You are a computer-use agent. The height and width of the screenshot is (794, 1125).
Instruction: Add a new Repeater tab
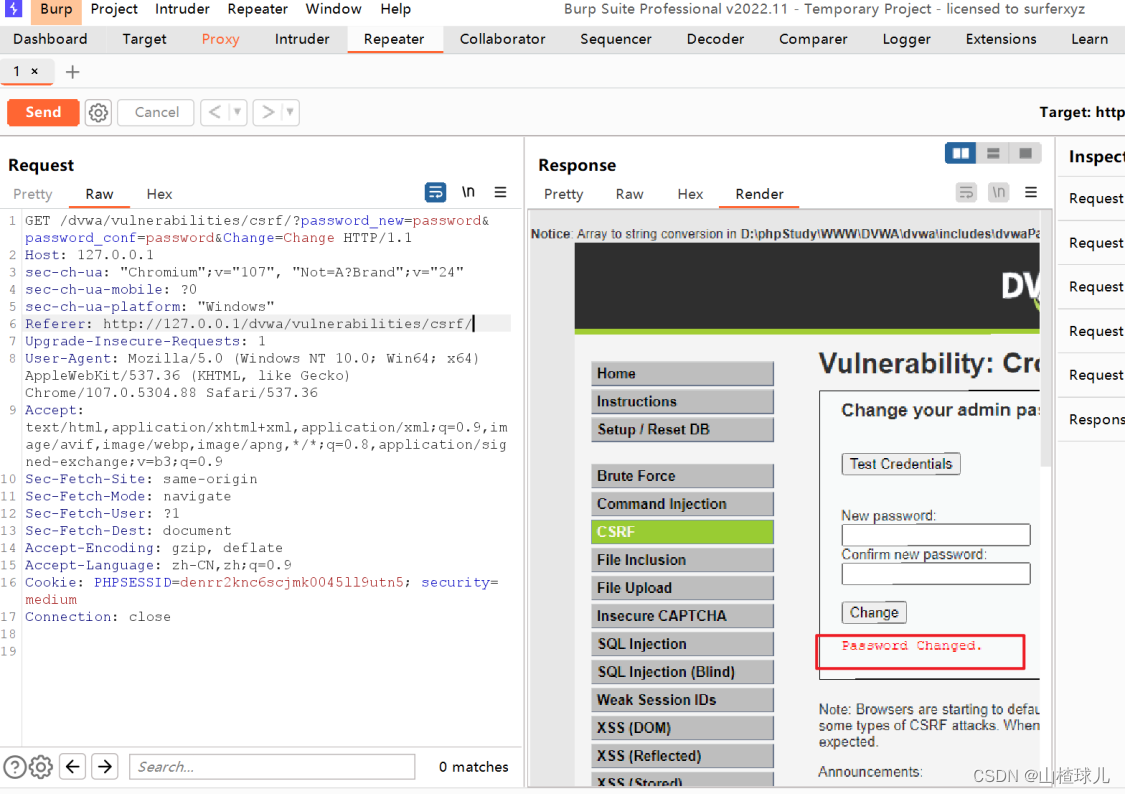click(72, 72)
